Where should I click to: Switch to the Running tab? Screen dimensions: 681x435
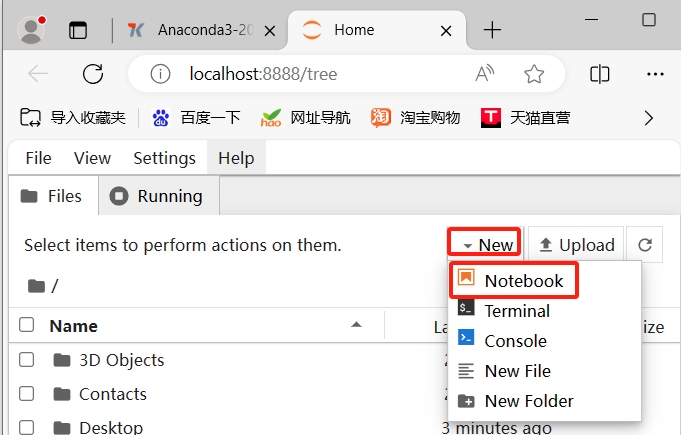(x=159, y=196)
